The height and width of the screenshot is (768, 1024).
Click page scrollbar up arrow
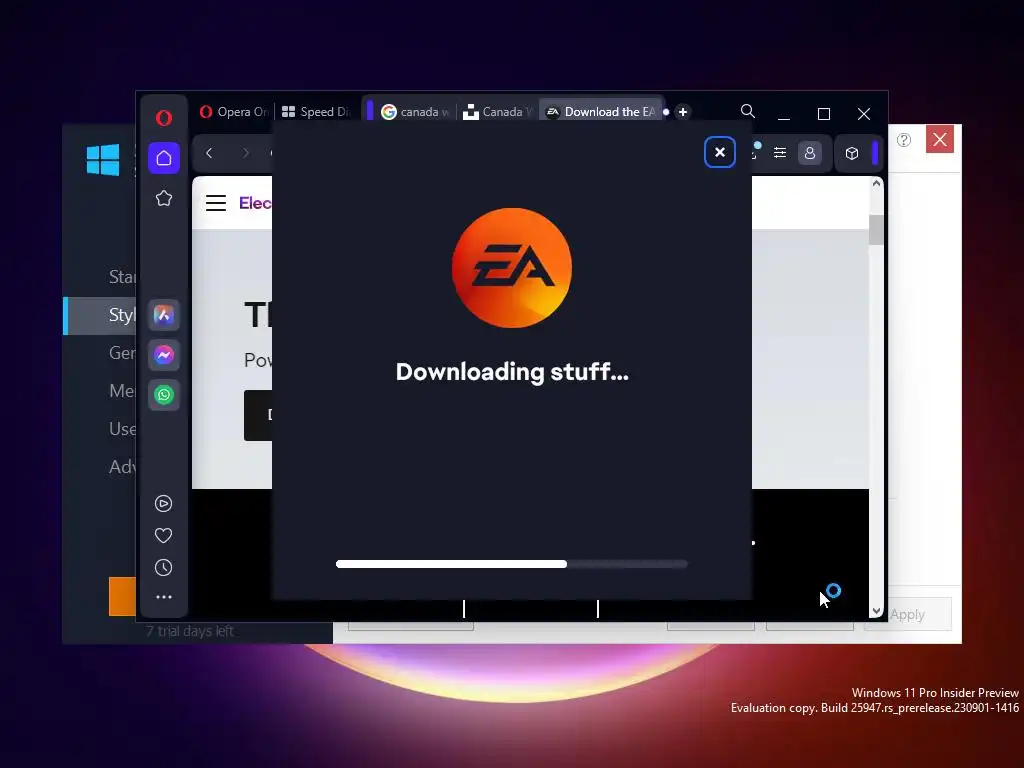point(876,184)
